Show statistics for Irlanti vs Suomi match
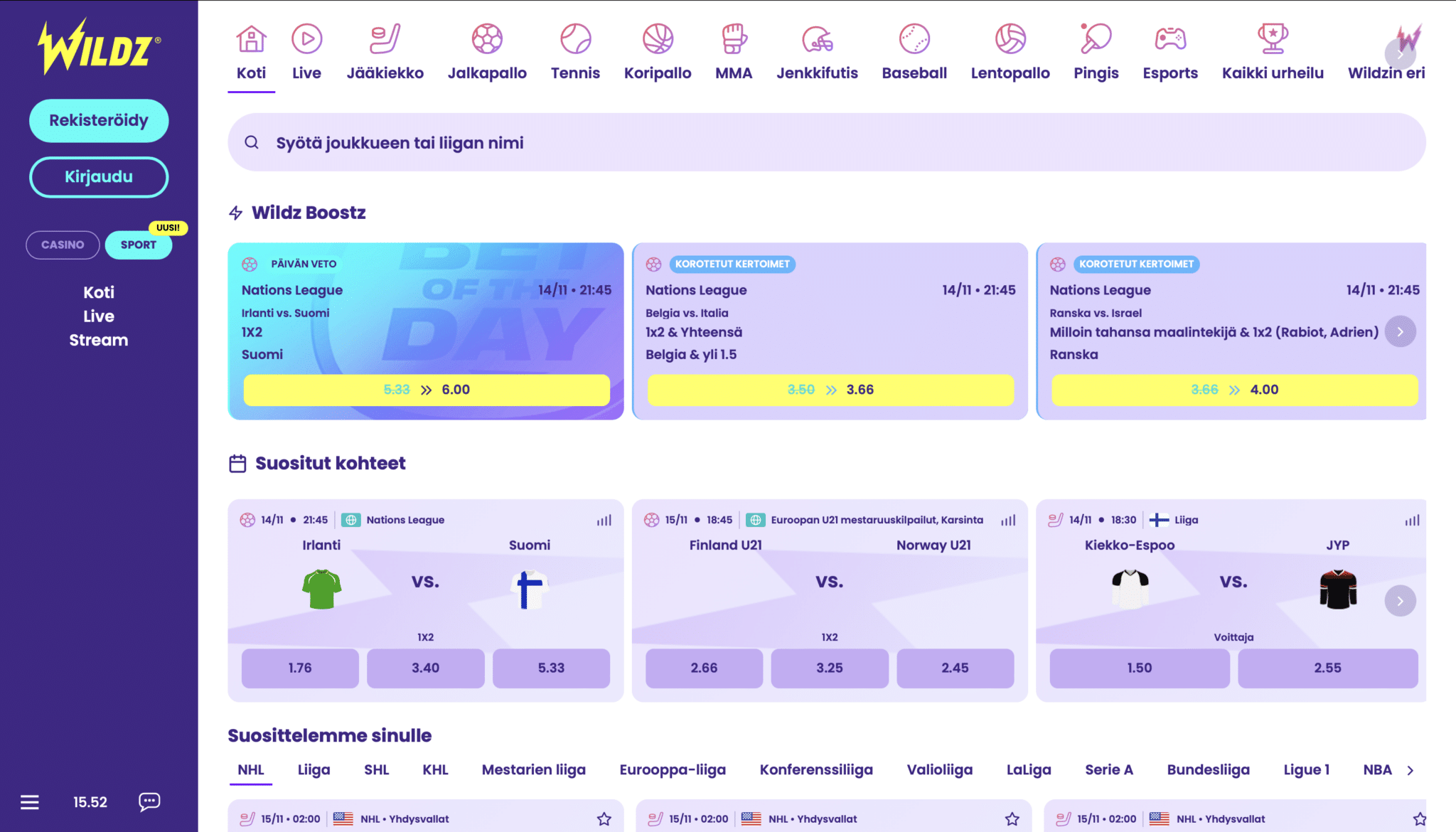 coord(604,520)
